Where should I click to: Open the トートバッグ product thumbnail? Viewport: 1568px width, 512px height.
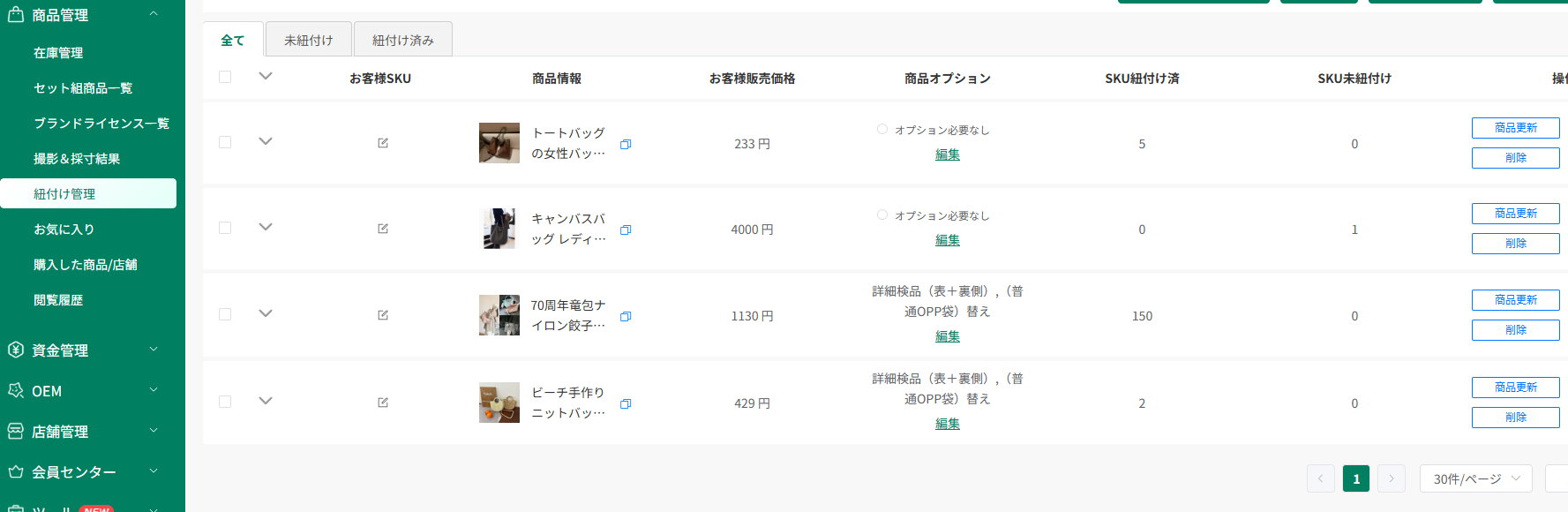click(499, 143)
